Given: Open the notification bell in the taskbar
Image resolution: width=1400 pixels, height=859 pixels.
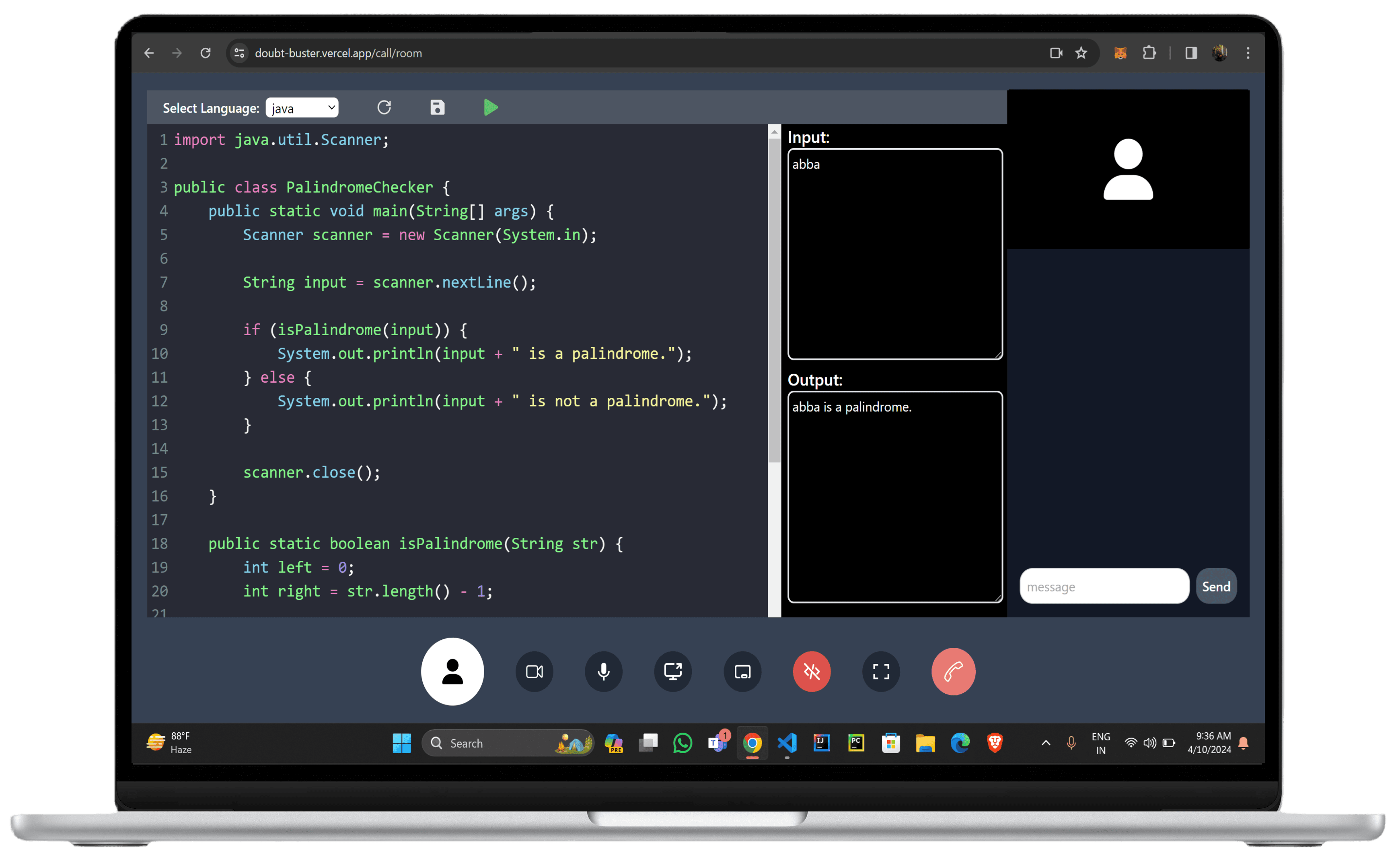Looking at the screenshot, I should [1243, 743].
